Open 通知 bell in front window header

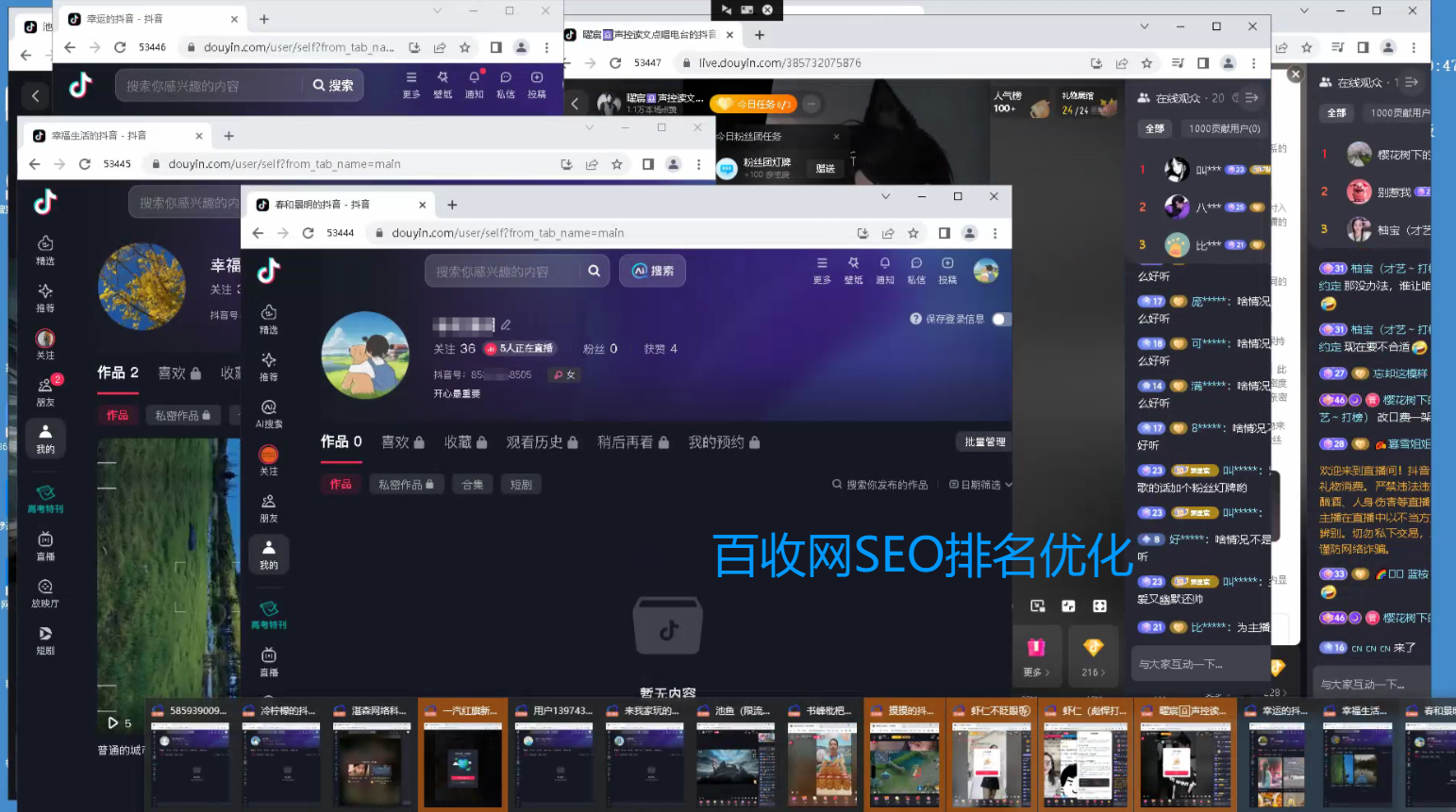pos(884,271)
